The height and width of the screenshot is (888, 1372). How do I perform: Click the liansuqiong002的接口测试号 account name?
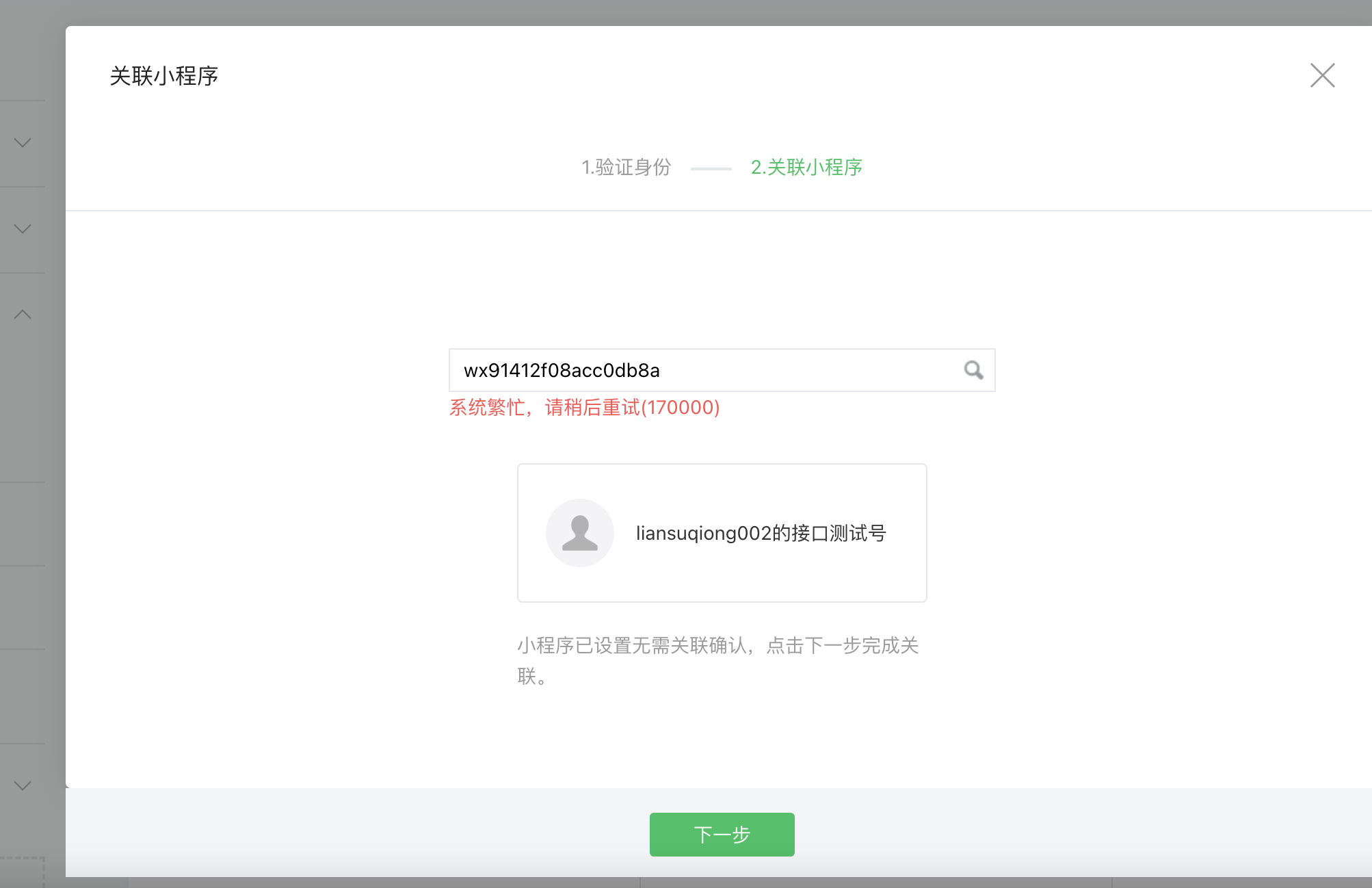pos(761,533)
